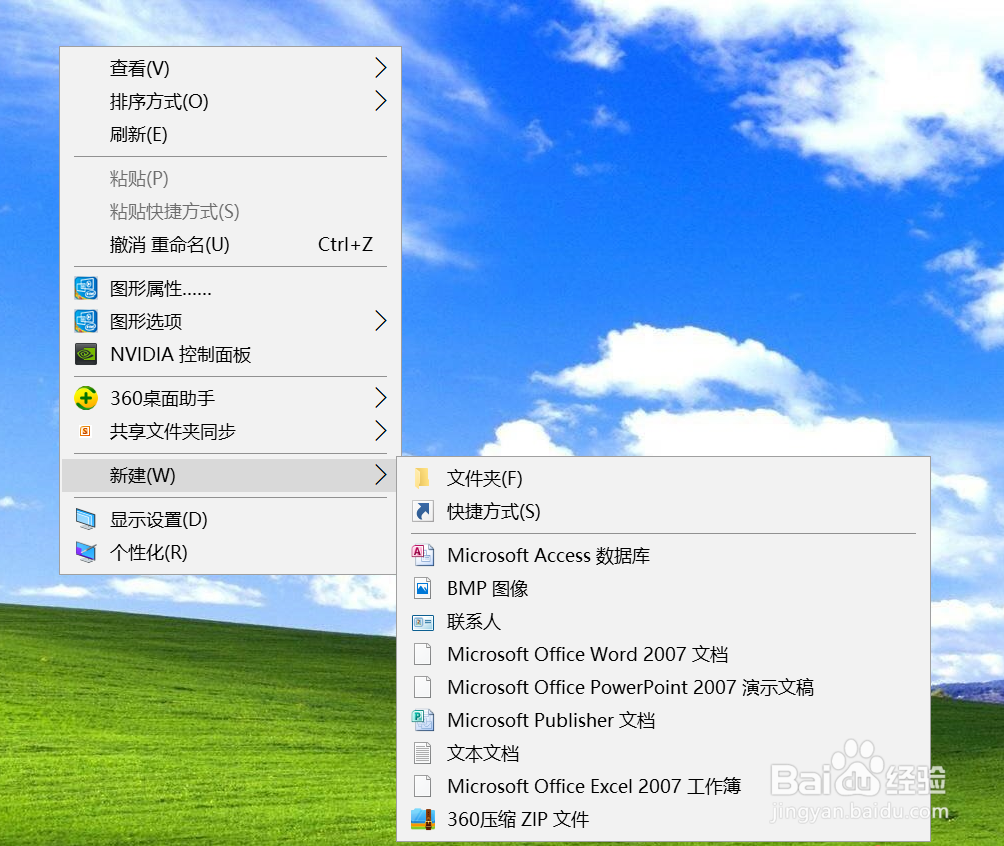The height and width of the screenshot is (846, 1004).
Task: Create a new 文本文档
Action: 484,753
